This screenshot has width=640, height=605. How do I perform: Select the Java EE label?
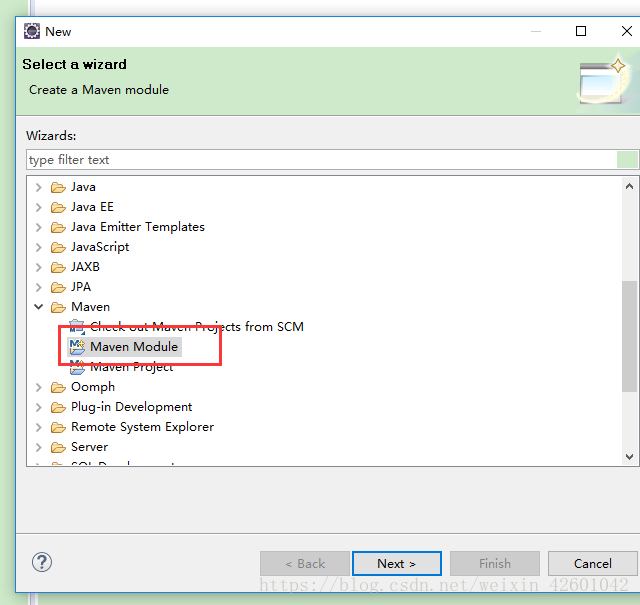click(92, 207)
